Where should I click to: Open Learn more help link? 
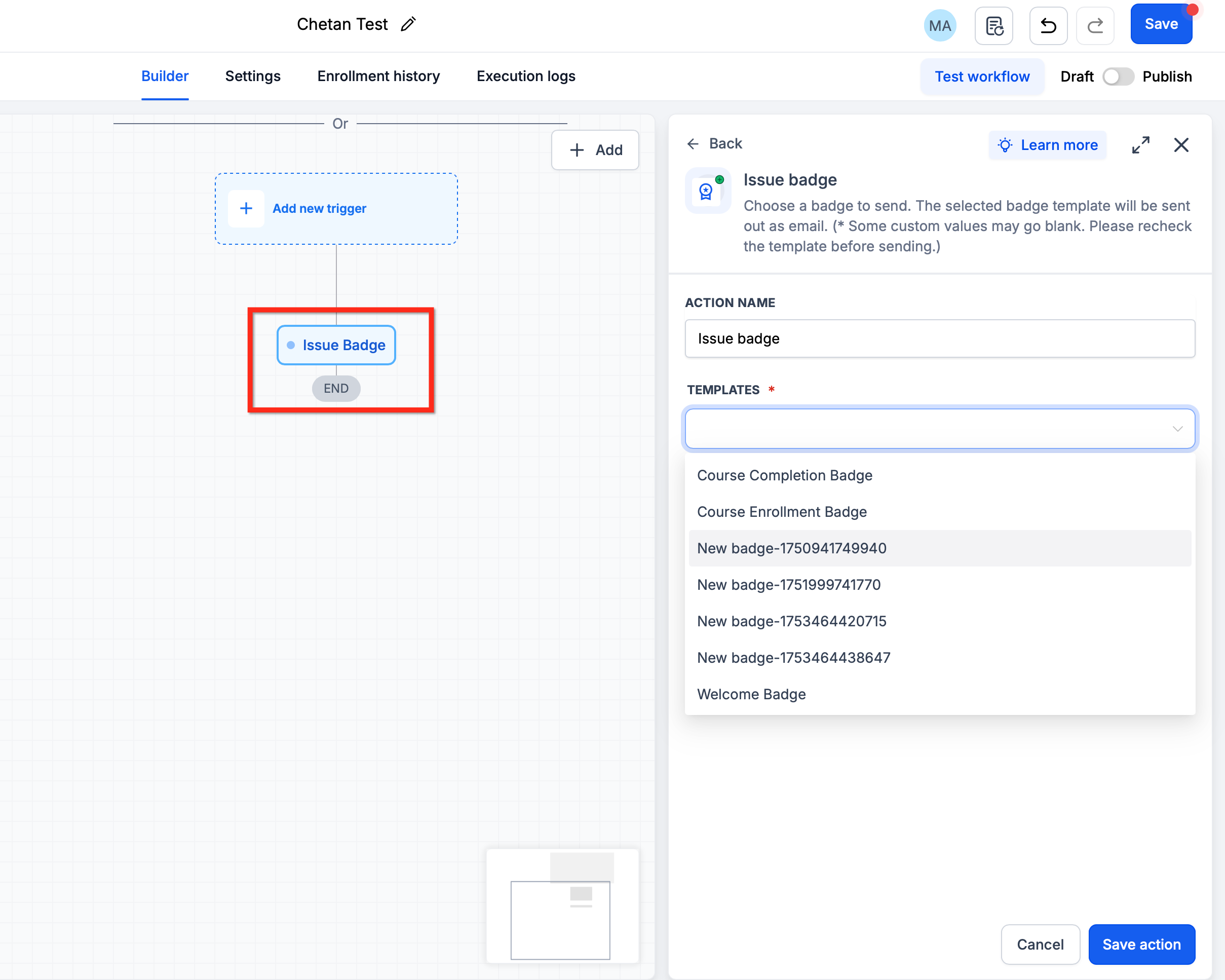pos(1047,145)
